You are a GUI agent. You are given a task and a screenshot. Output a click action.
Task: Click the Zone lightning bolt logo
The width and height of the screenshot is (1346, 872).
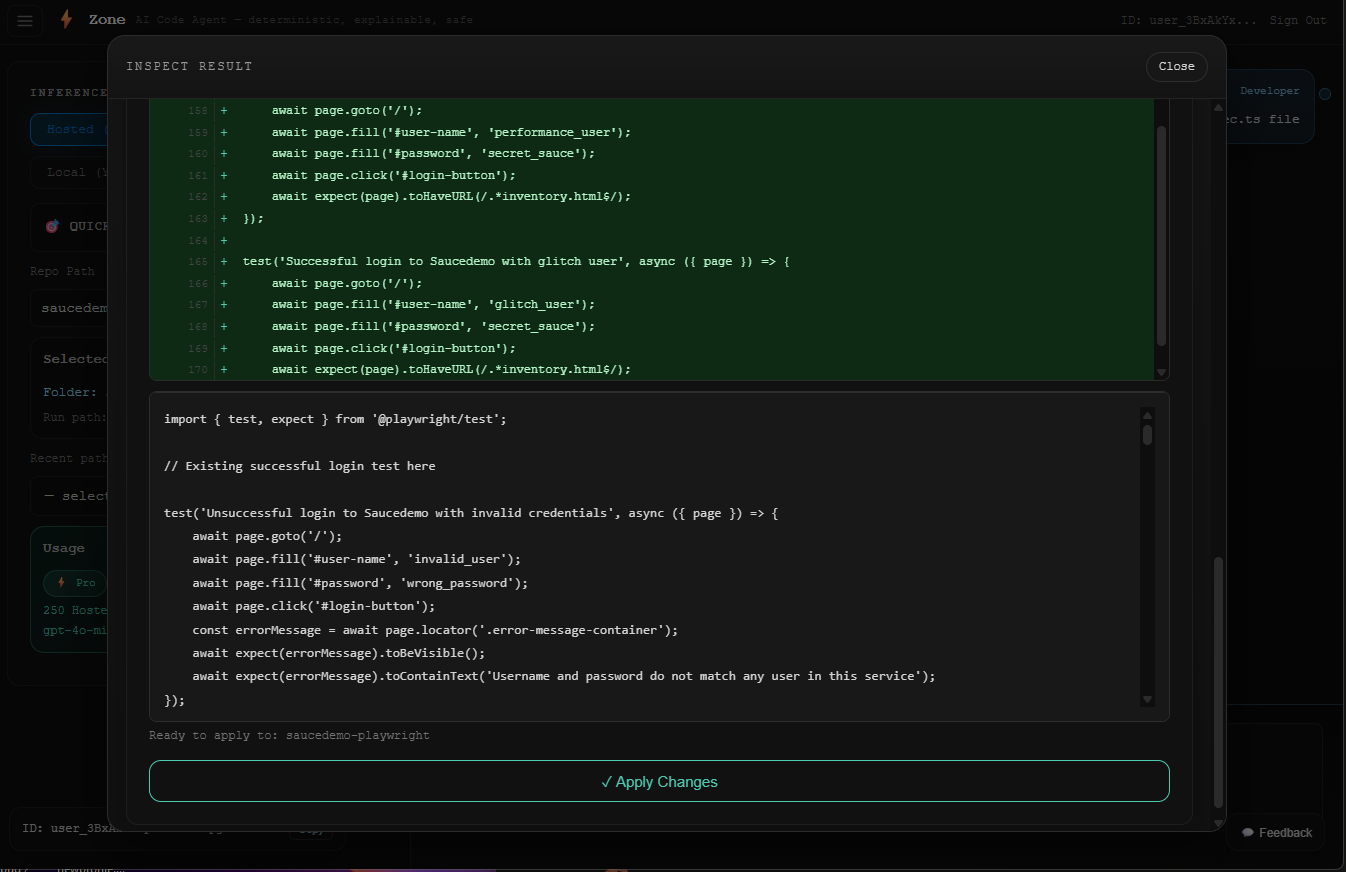pyautogui.click(x=66, y=20)
